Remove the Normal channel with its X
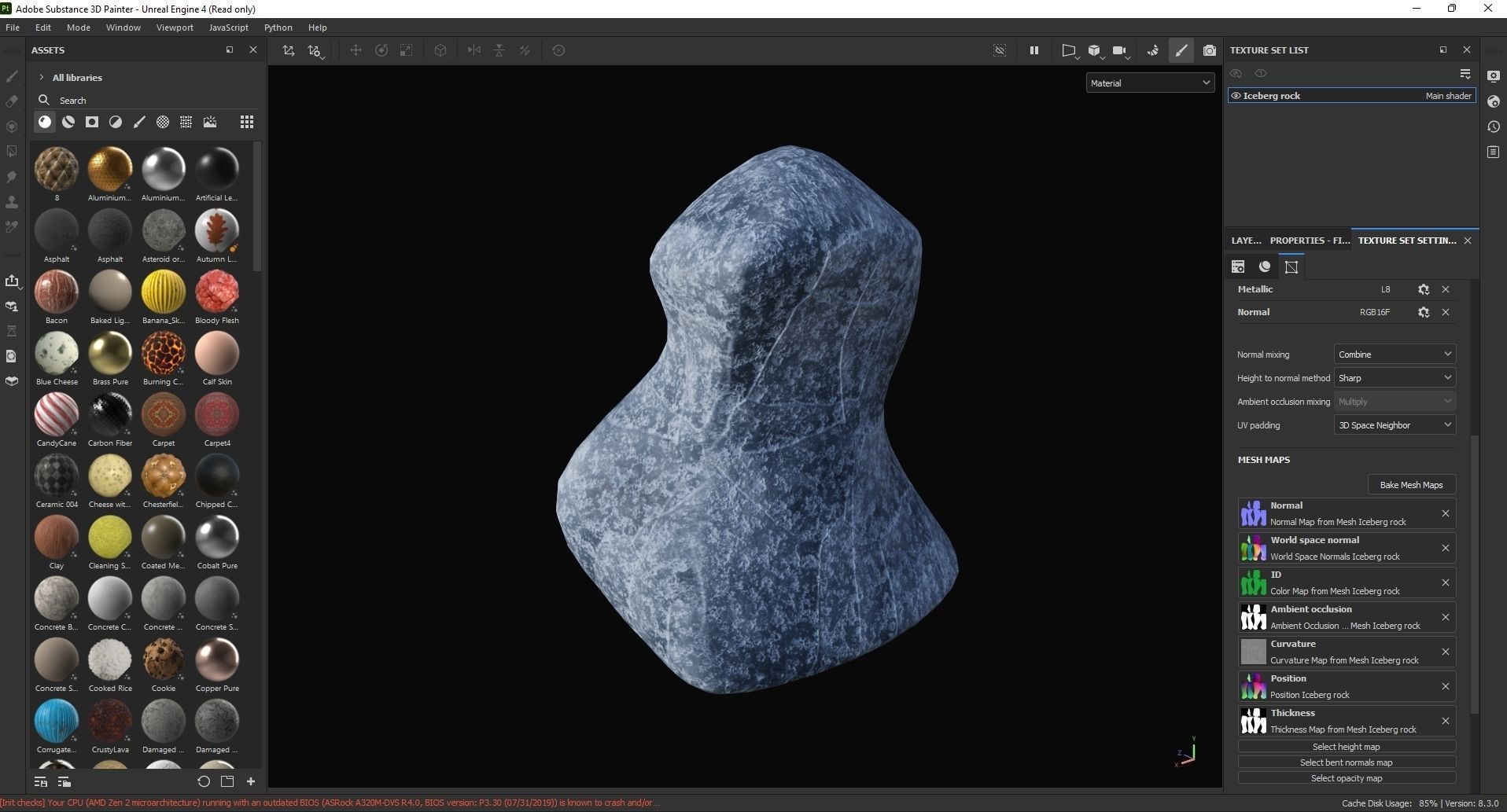This screenshot has height=812, width=1507. pos(1446,312)
